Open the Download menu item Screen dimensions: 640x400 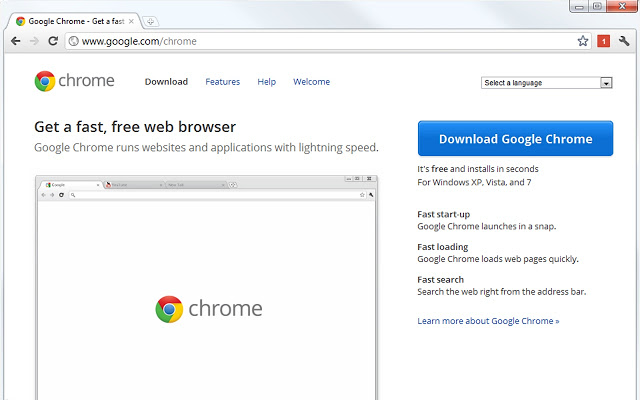[x=166, y=82]
